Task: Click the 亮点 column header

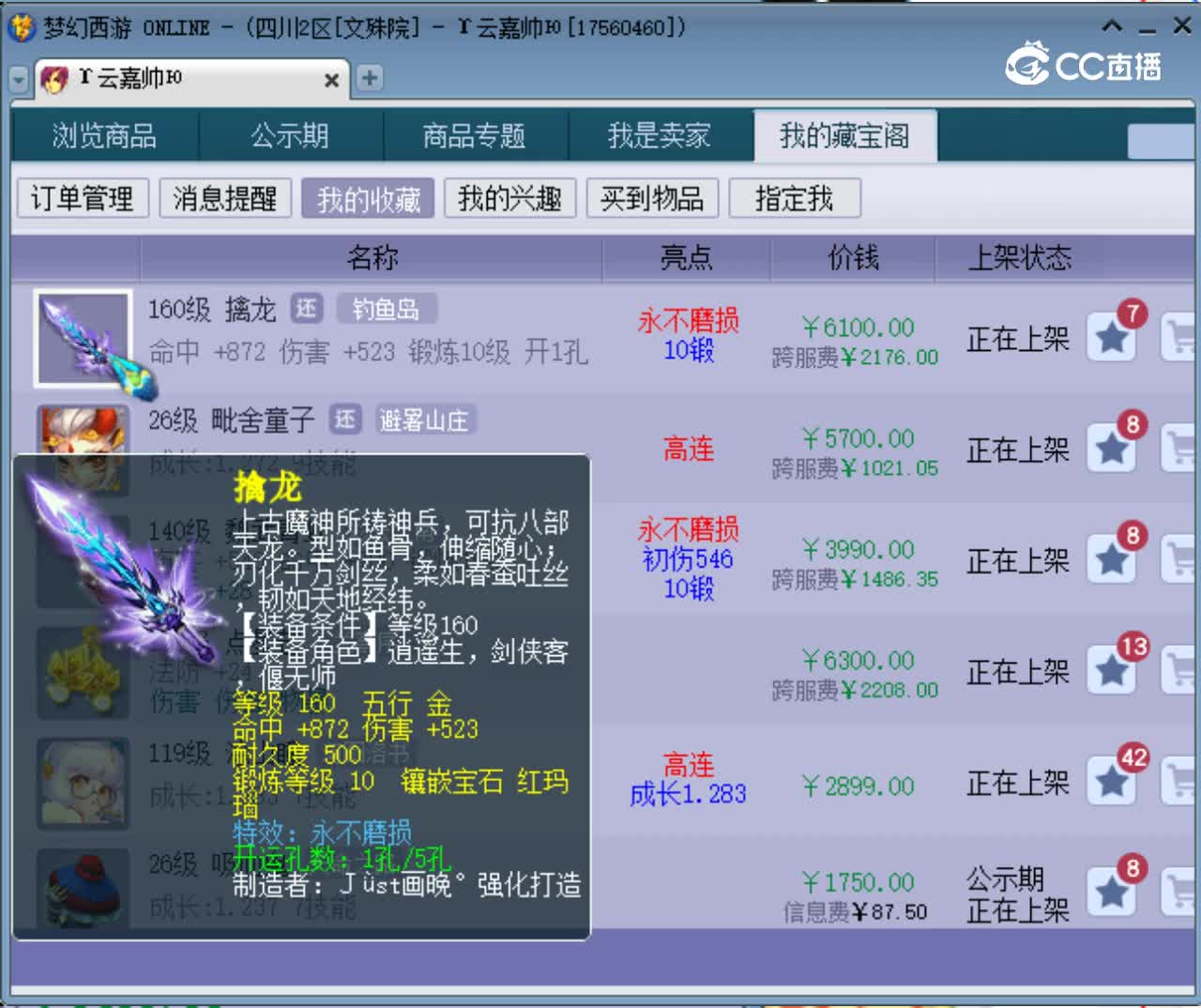Action: (x=686, y=257)
